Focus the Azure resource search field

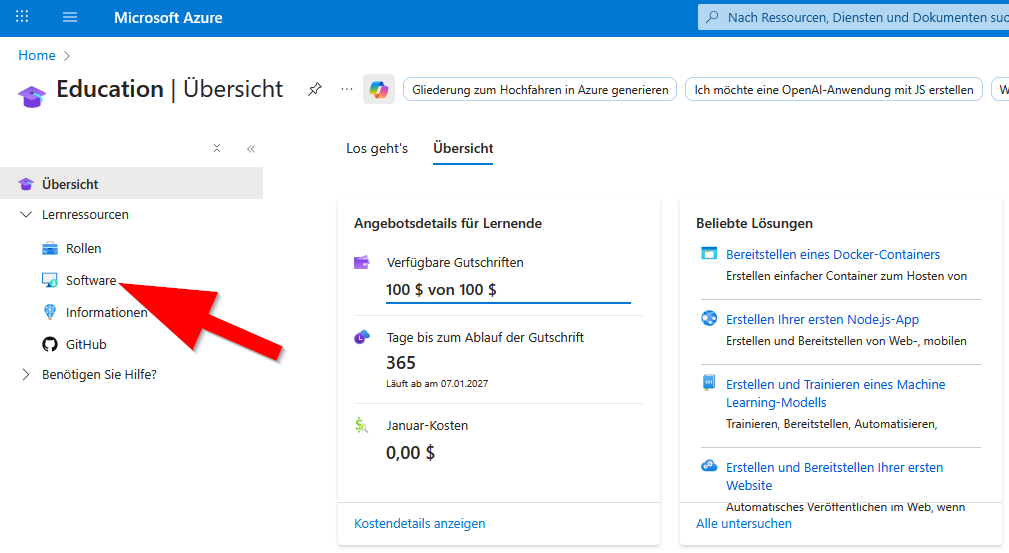(x=860, y=17)
